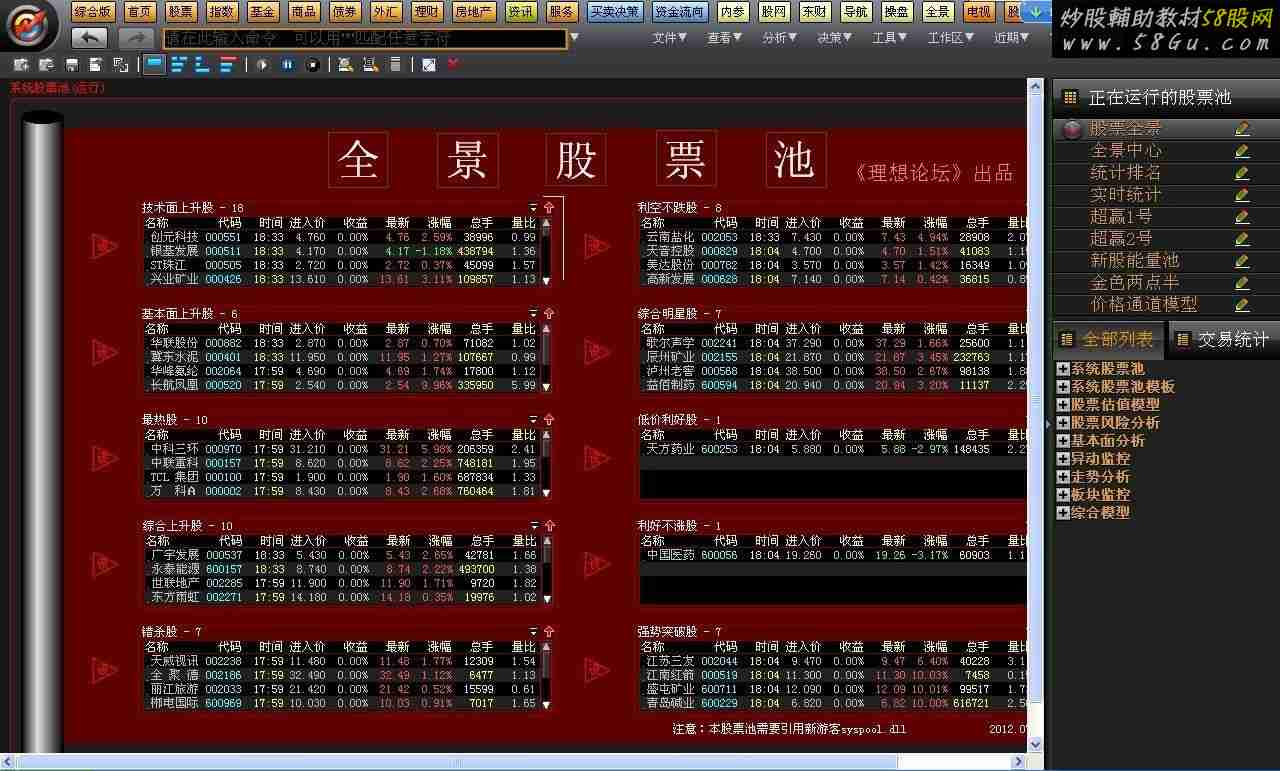This screenshot has height=771, width=1280.
Task: Open the 查看 menu
Action: coord(725,38)
